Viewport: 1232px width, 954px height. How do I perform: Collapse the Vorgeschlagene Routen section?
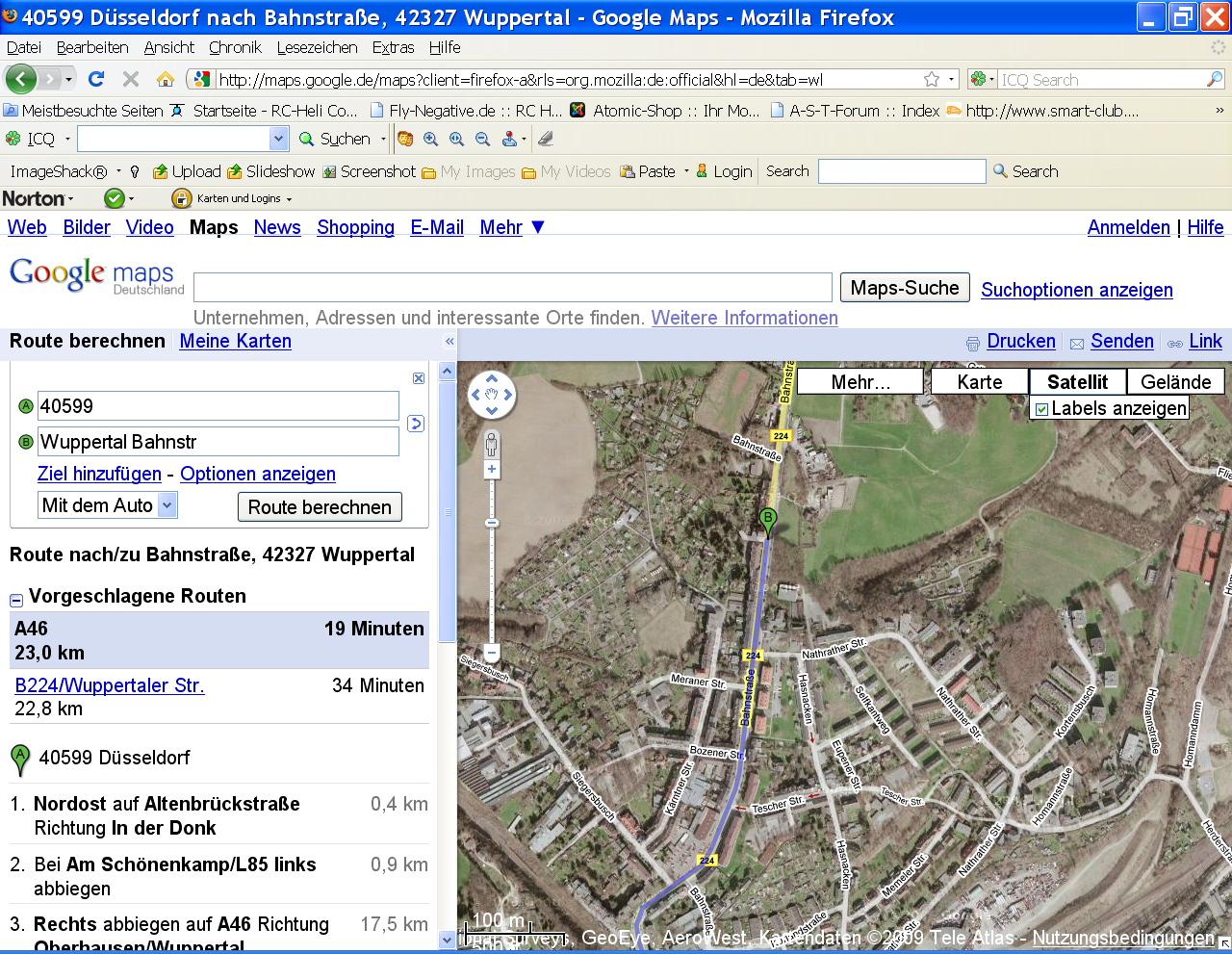(x=16, y=600)
